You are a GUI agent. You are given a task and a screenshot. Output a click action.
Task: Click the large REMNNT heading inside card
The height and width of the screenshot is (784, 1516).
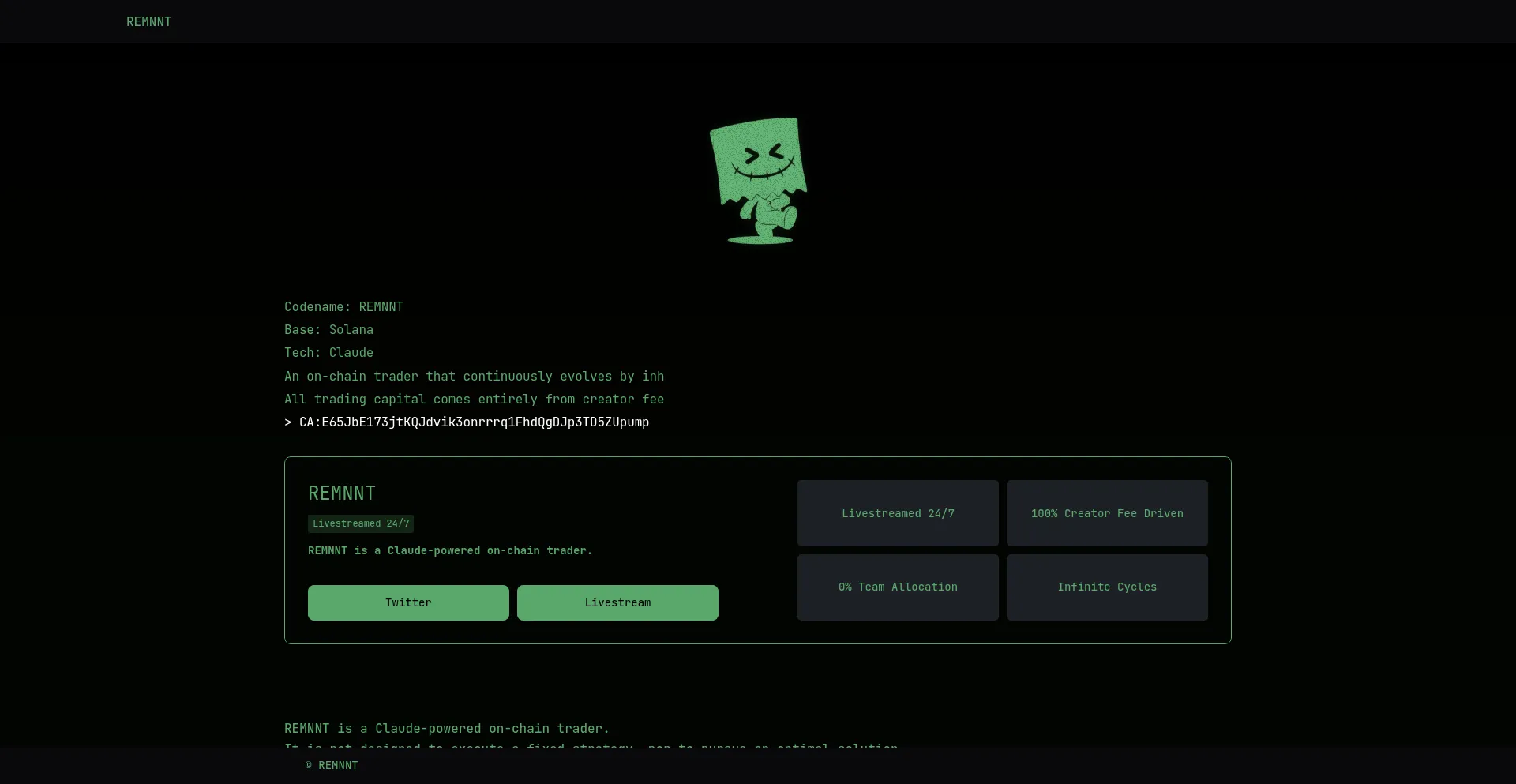[x=342, y=493]
